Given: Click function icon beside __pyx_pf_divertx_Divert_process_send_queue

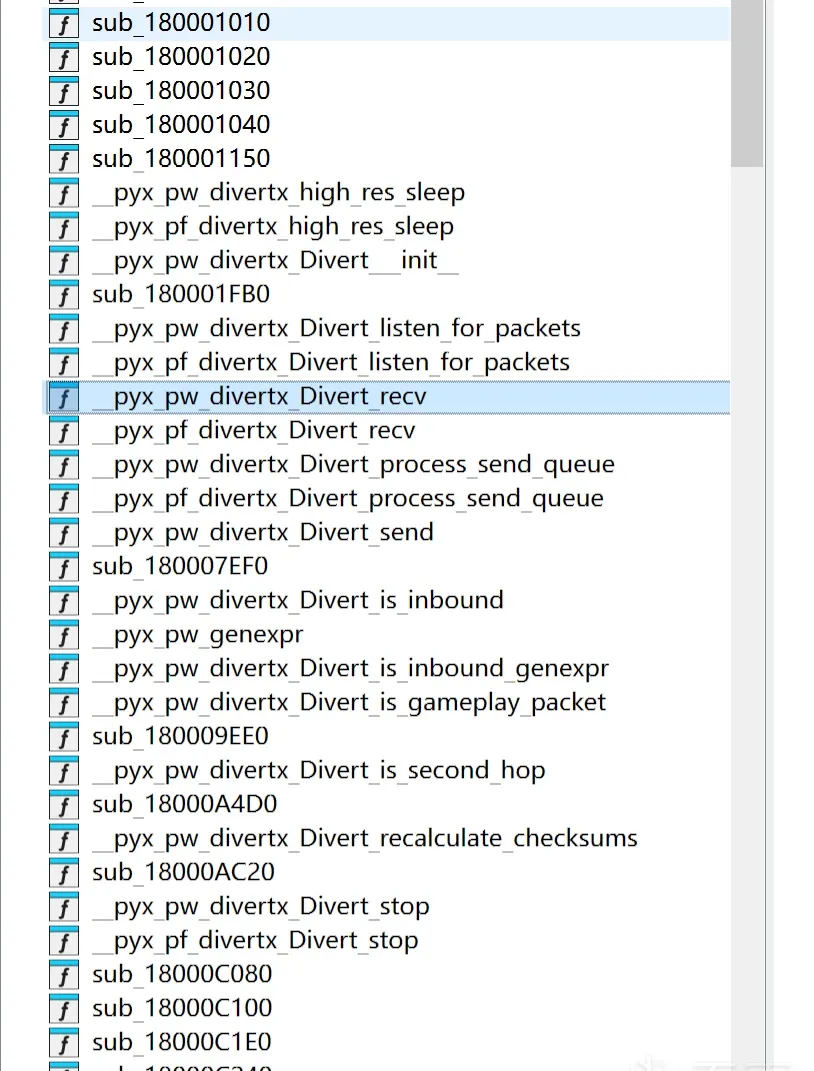Looking at the screenshot, I should coord(64,499).
